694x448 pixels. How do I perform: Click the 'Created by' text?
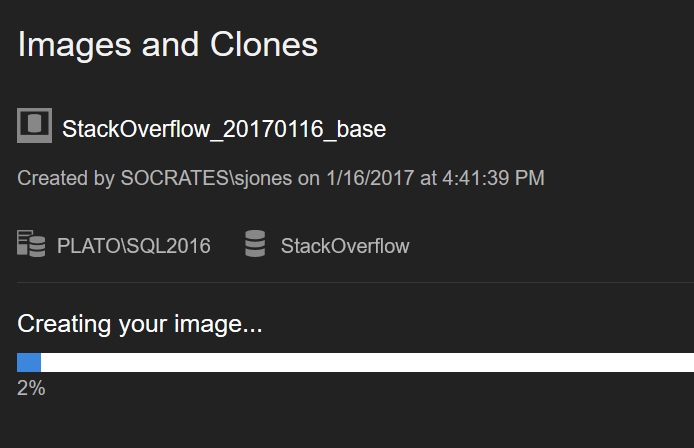click(65, 179)
